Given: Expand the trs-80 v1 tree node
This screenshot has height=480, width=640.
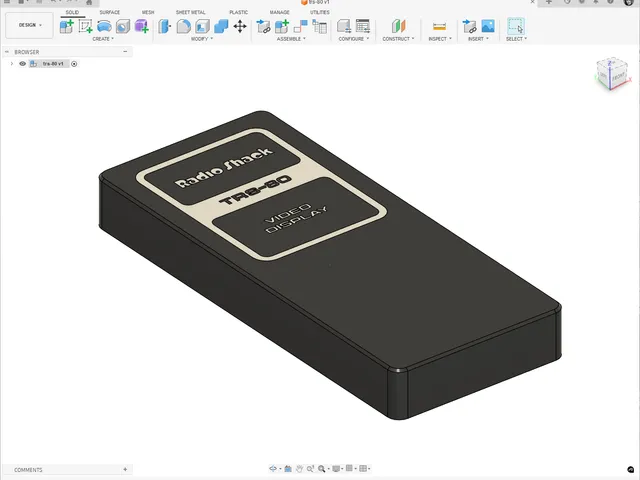Looking at the screenshot, I should coord(11,64).
